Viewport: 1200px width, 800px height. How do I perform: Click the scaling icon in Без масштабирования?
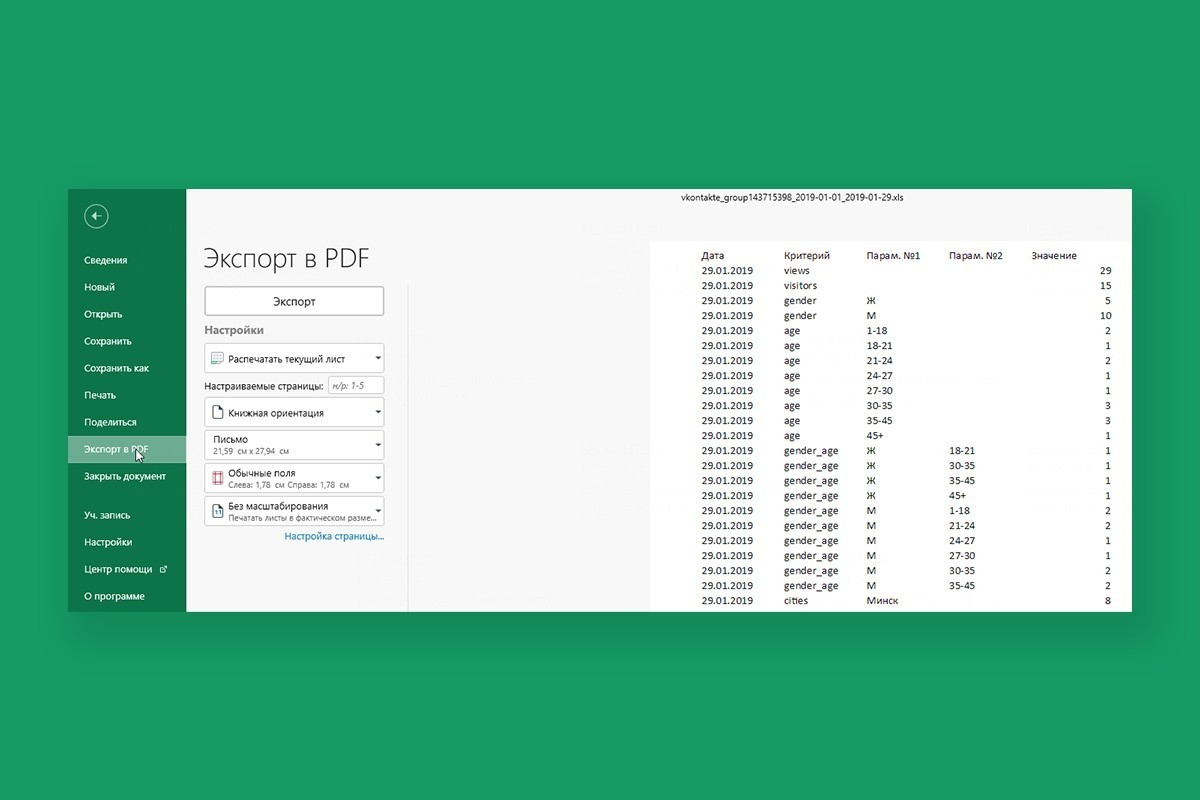tap(217, 511)
